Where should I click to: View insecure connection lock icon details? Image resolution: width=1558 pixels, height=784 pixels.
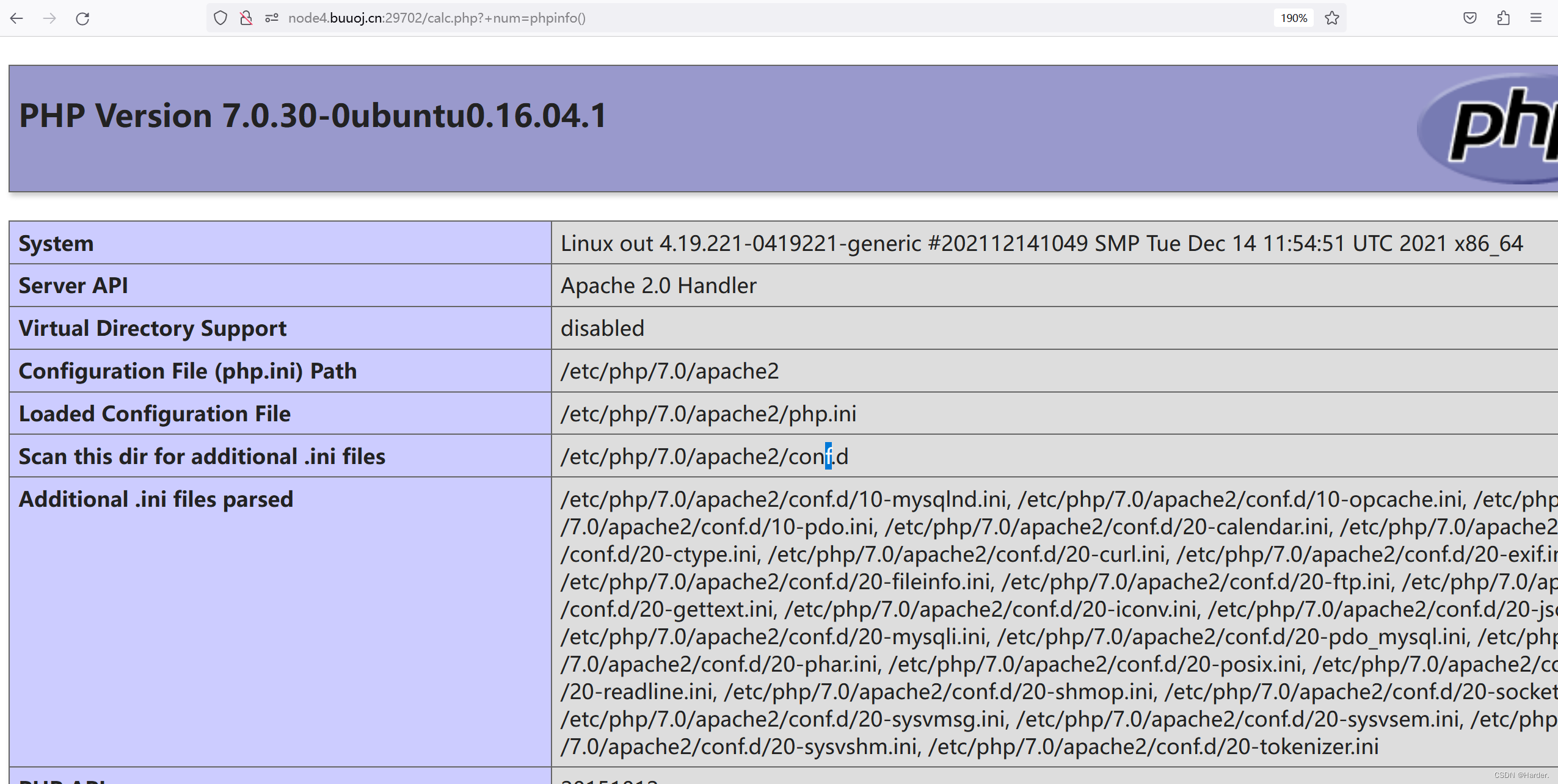[x=246, y=18]
